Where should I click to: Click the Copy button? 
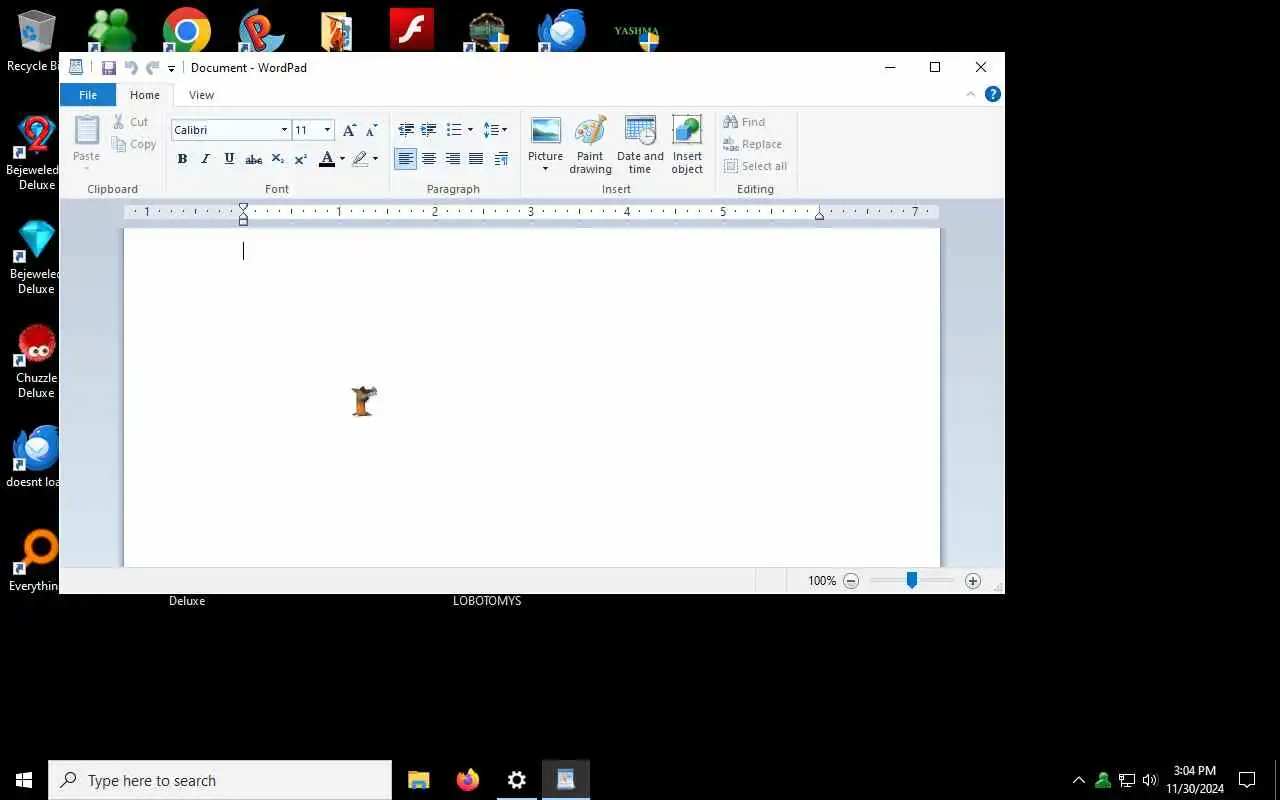pyautogui.click(x=134, y=144)
